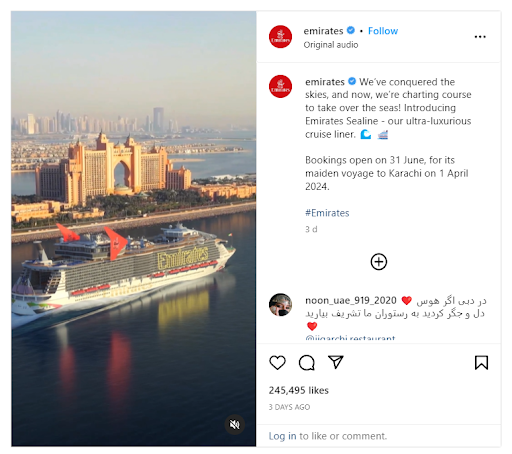512x454 pixels.
Task: Like the post with the heart icon
Action: tap(277, 363)
